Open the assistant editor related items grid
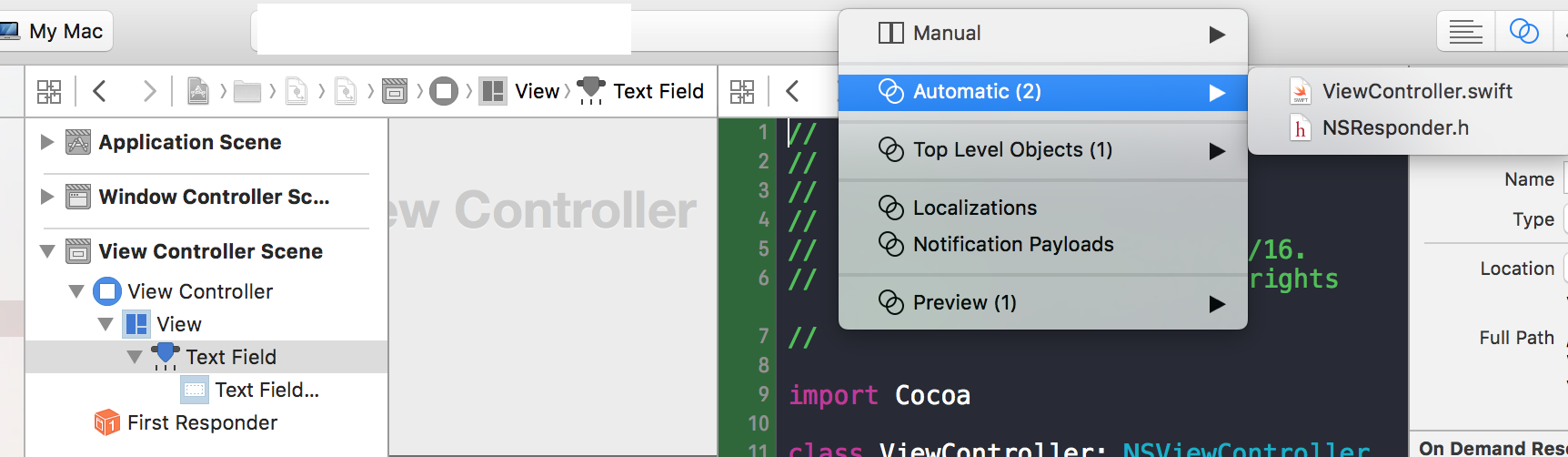This screenshot has height=457, width=1568. pyautogui.click(x=742, y=91)
